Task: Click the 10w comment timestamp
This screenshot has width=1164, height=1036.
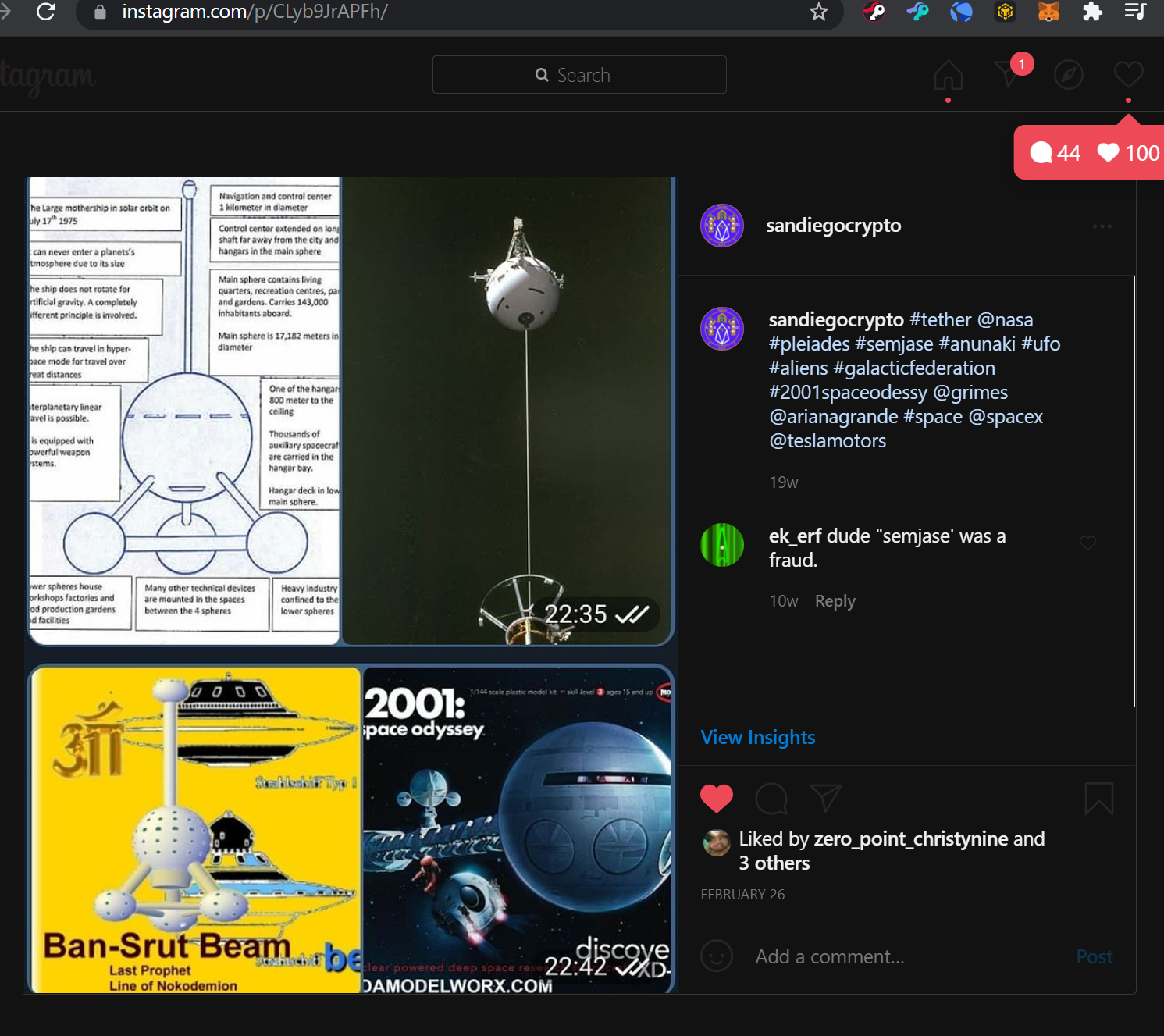Action: coord(784,601)
